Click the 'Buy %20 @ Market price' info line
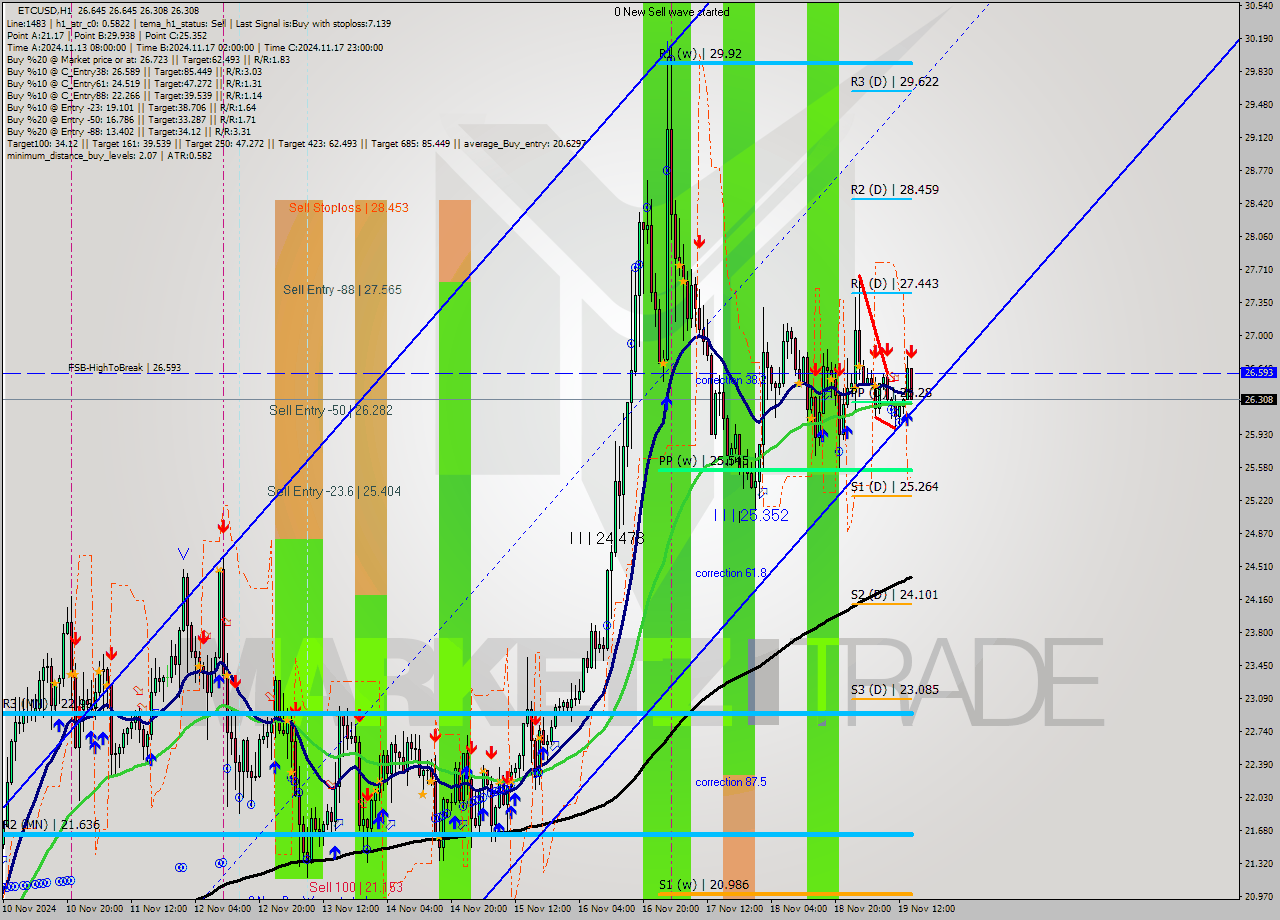This screenshot has height=920, width=1280. coord(149,59)
